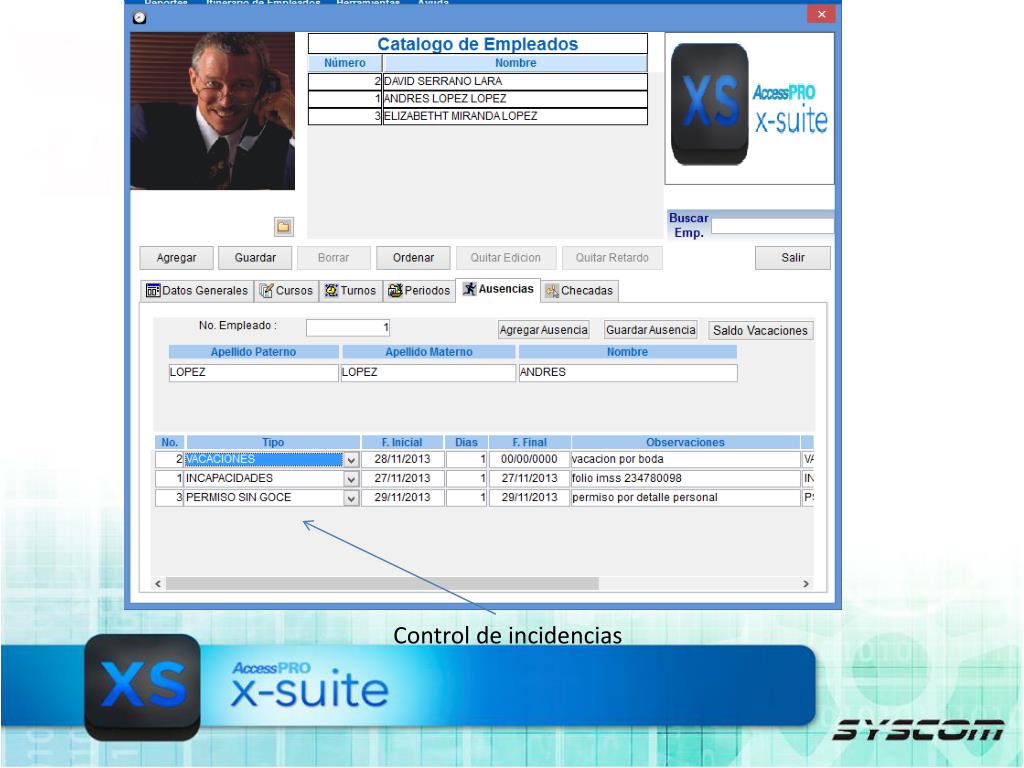The width and height of the screenshot is (1024, 768).
Task: Select employee ANDRES LOPEZ LOPEZ
Action: (477, 99)
